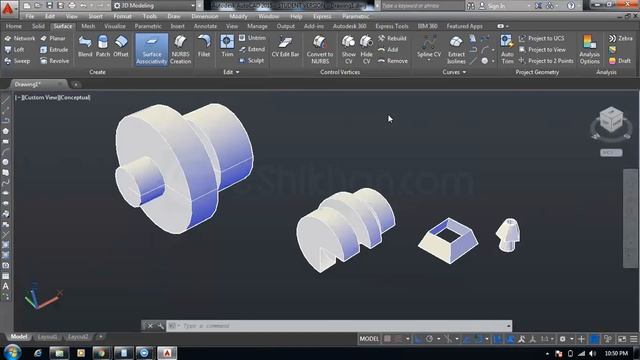Open the Windows Start button
The height and width of the screenshot is (360, 640).
click(x=12, y=352)
